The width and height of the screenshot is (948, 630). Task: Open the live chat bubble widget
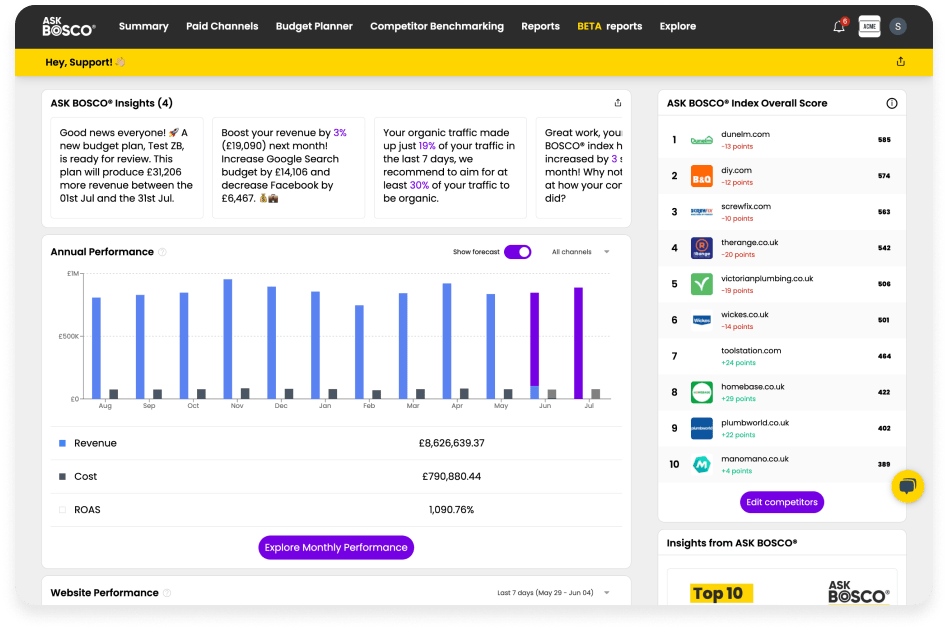(x=907, y=486)
